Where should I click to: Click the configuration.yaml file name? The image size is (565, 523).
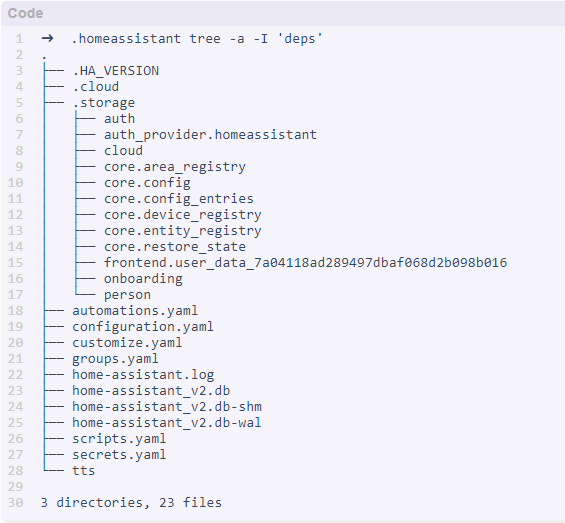coord(143,327)
